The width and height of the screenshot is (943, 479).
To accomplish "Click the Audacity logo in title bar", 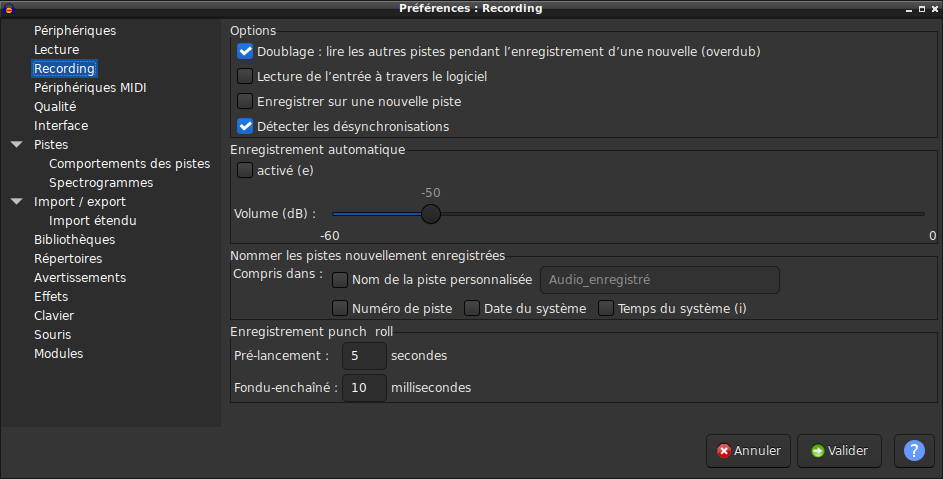I will pos(8,8).
